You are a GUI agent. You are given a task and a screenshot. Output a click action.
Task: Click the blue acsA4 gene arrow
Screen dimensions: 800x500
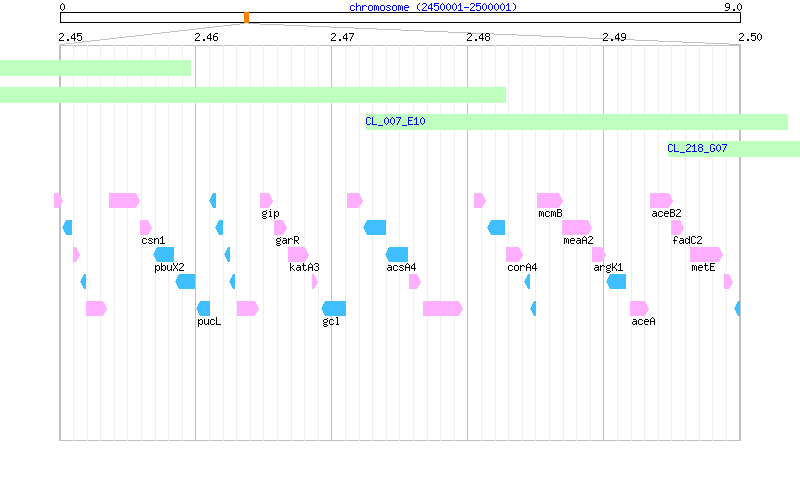click(397, 255)
